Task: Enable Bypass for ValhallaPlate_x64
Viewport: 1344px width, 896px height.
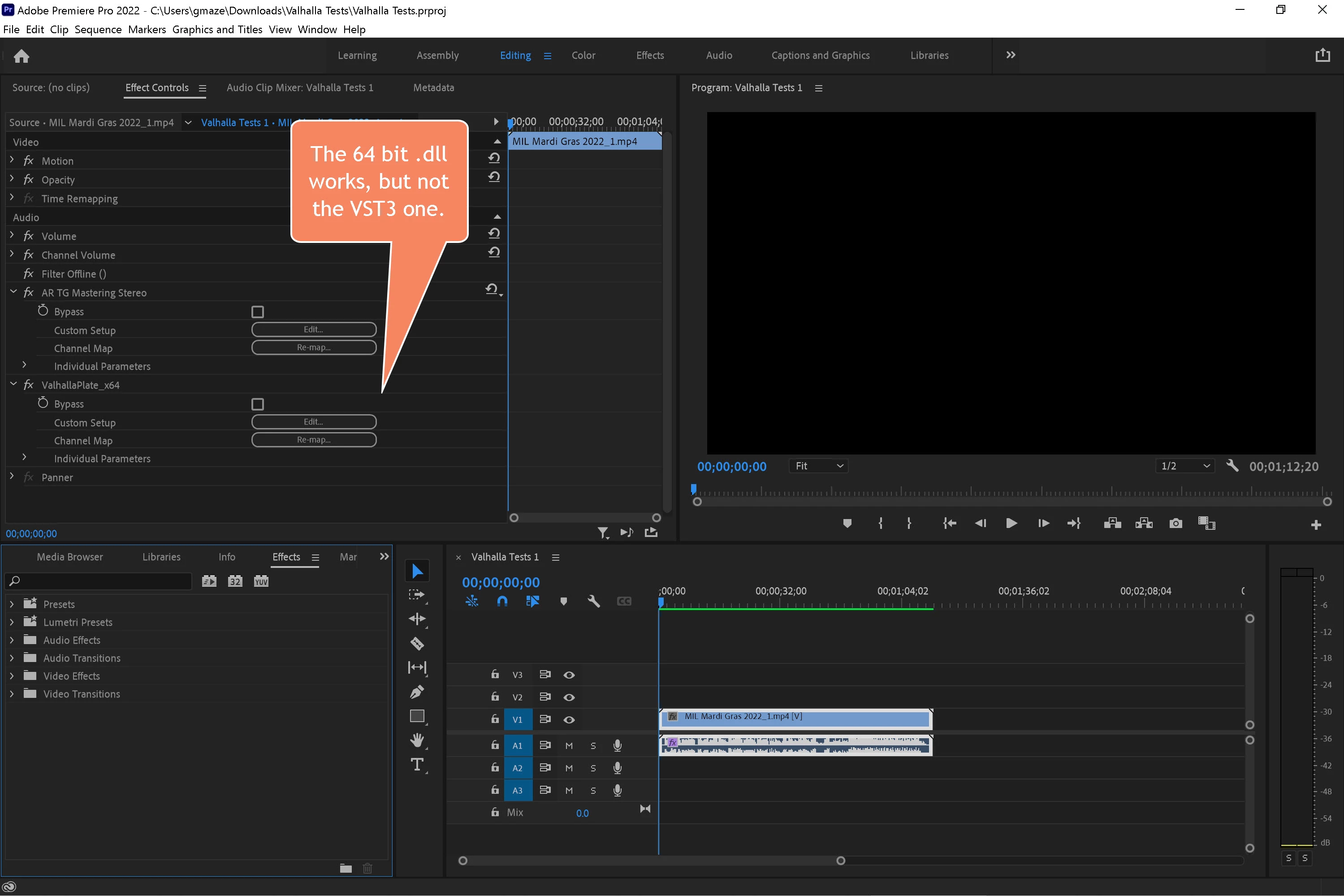Action: point(258,404)
